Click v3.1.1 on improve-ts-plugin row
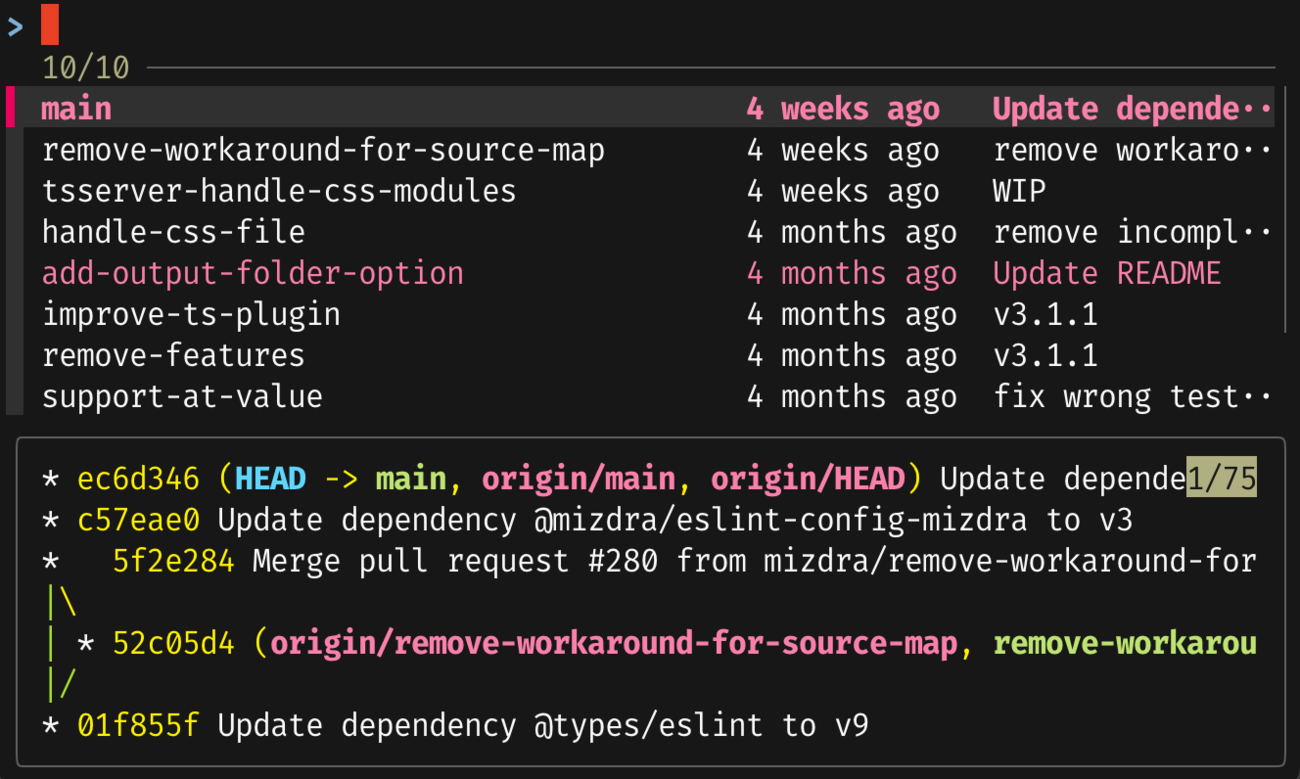Image resolution: width=1300 pixels, height=779 pixels. [x=1045, y=314]
